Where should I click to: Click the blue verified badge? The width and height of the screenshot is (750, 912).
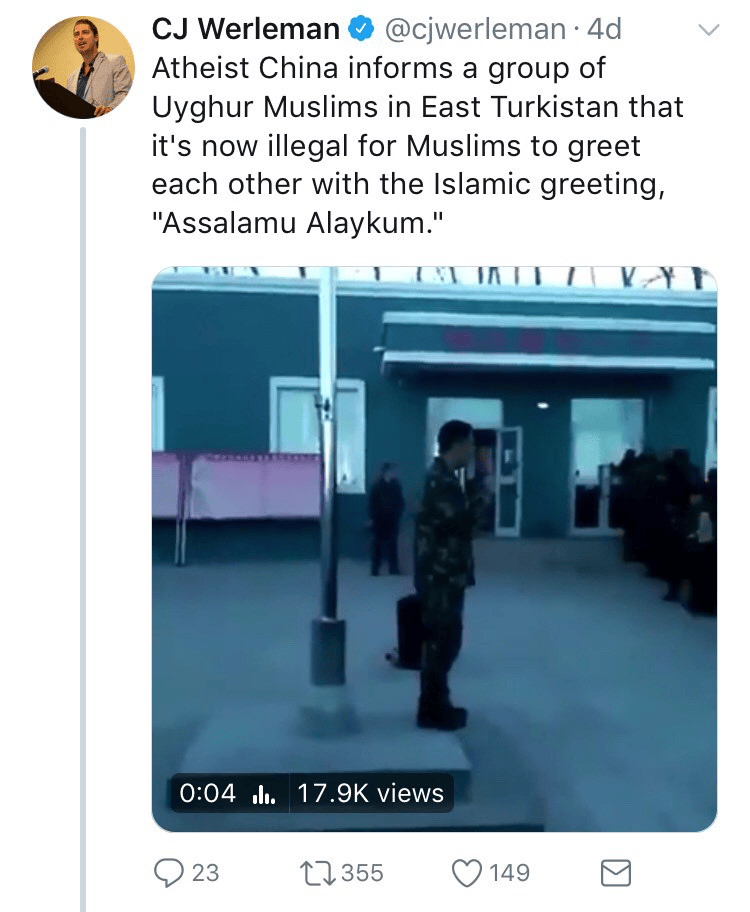click(361, 29)
